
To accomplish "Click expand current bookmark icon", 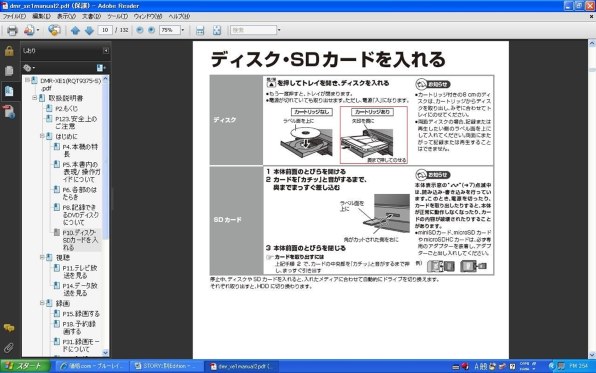I will click(101, 68).
